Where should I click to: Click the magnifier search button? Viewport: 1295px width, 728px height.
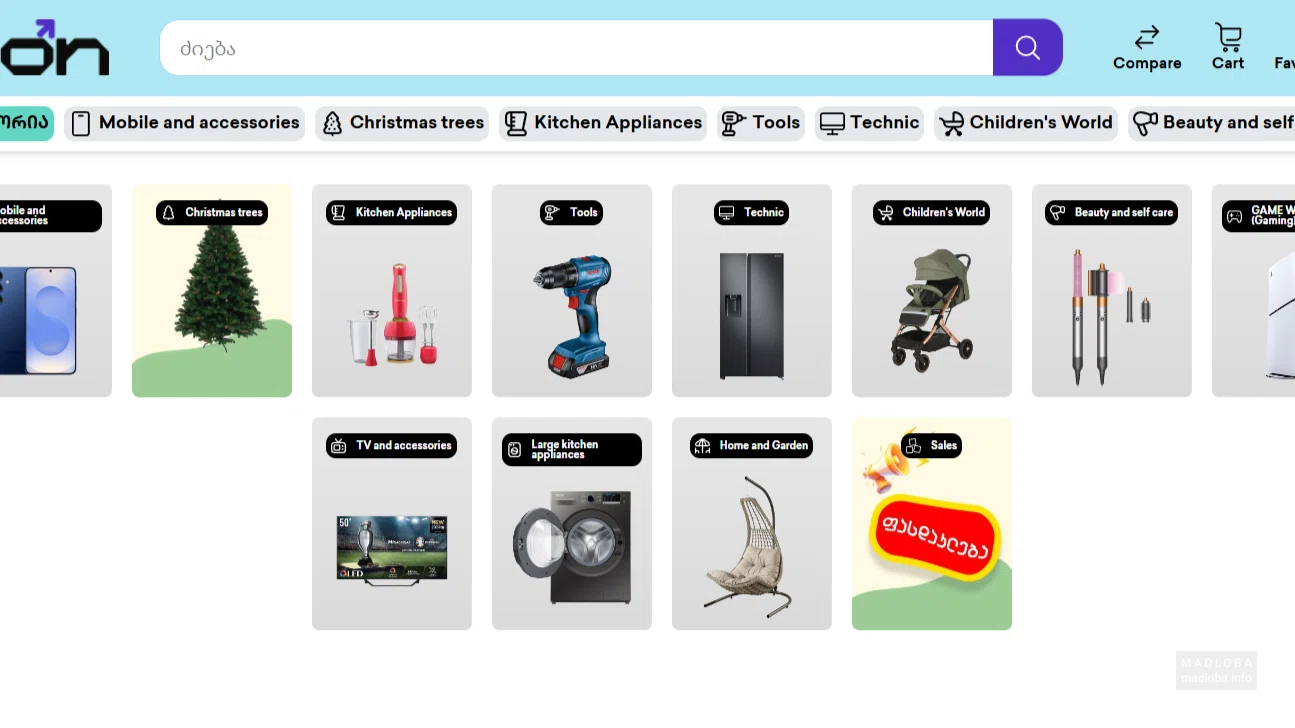tap(1027, 47)
